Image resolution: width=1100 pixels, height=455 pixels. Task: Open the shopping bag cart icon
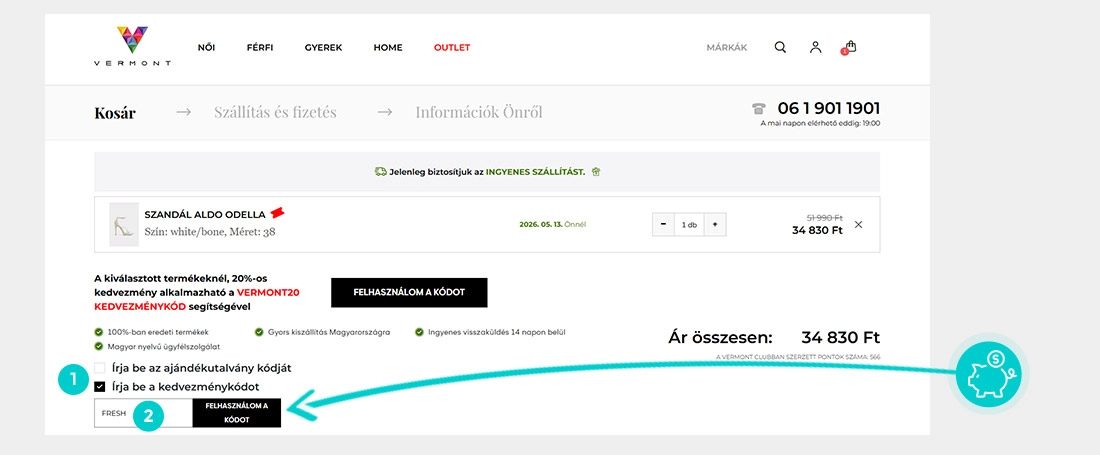(x=850, y=48)
